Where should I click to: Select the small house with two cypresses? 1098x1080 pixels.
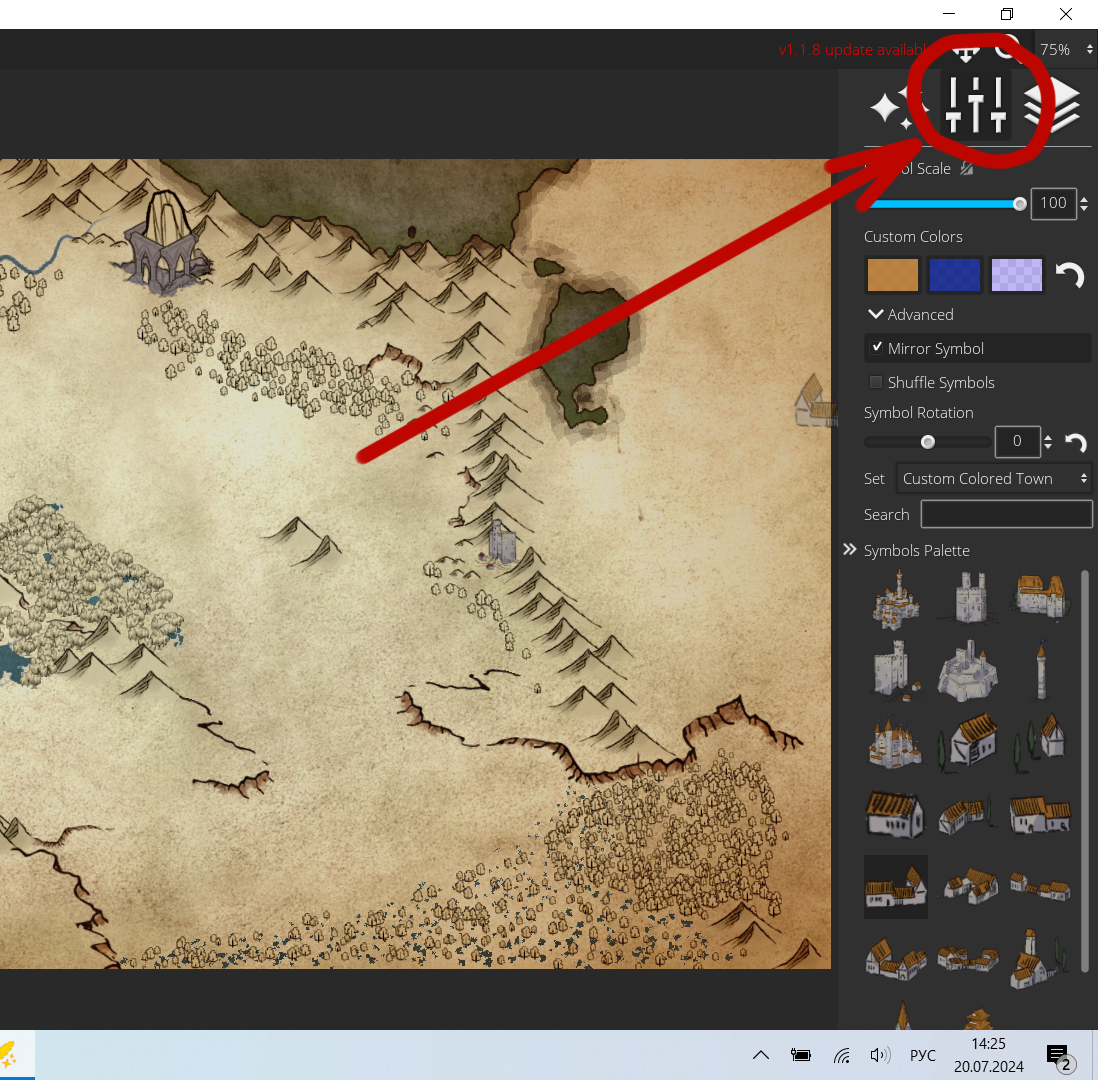1041,741
